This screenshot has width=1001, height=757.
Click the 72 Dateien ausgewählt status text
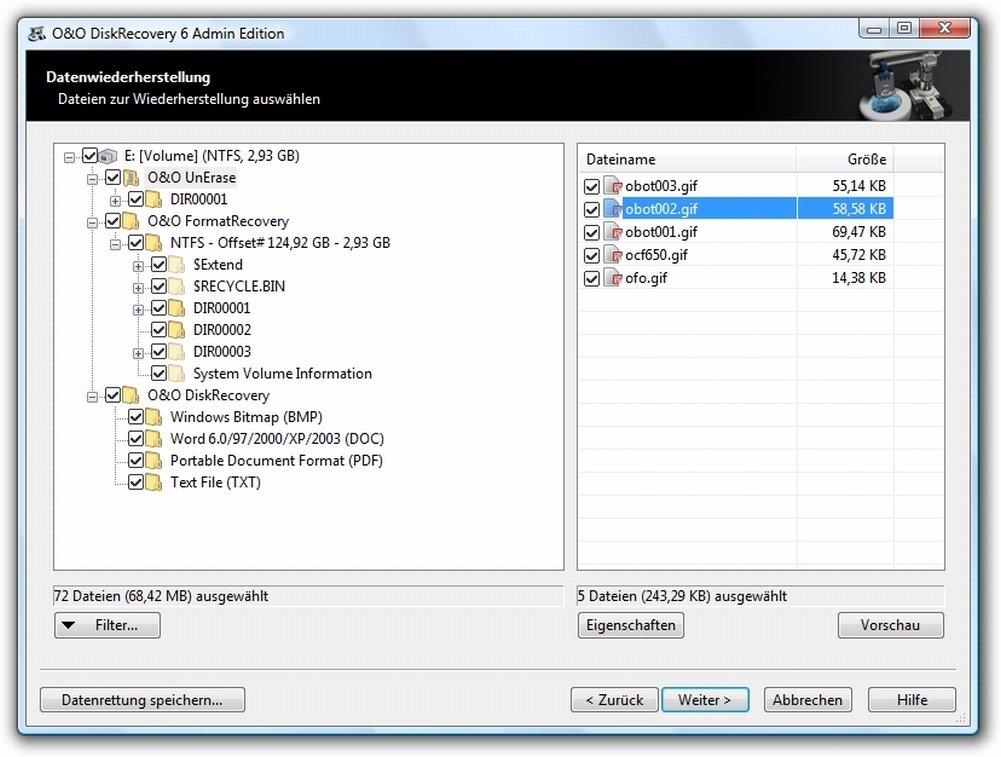click(161, 596)
